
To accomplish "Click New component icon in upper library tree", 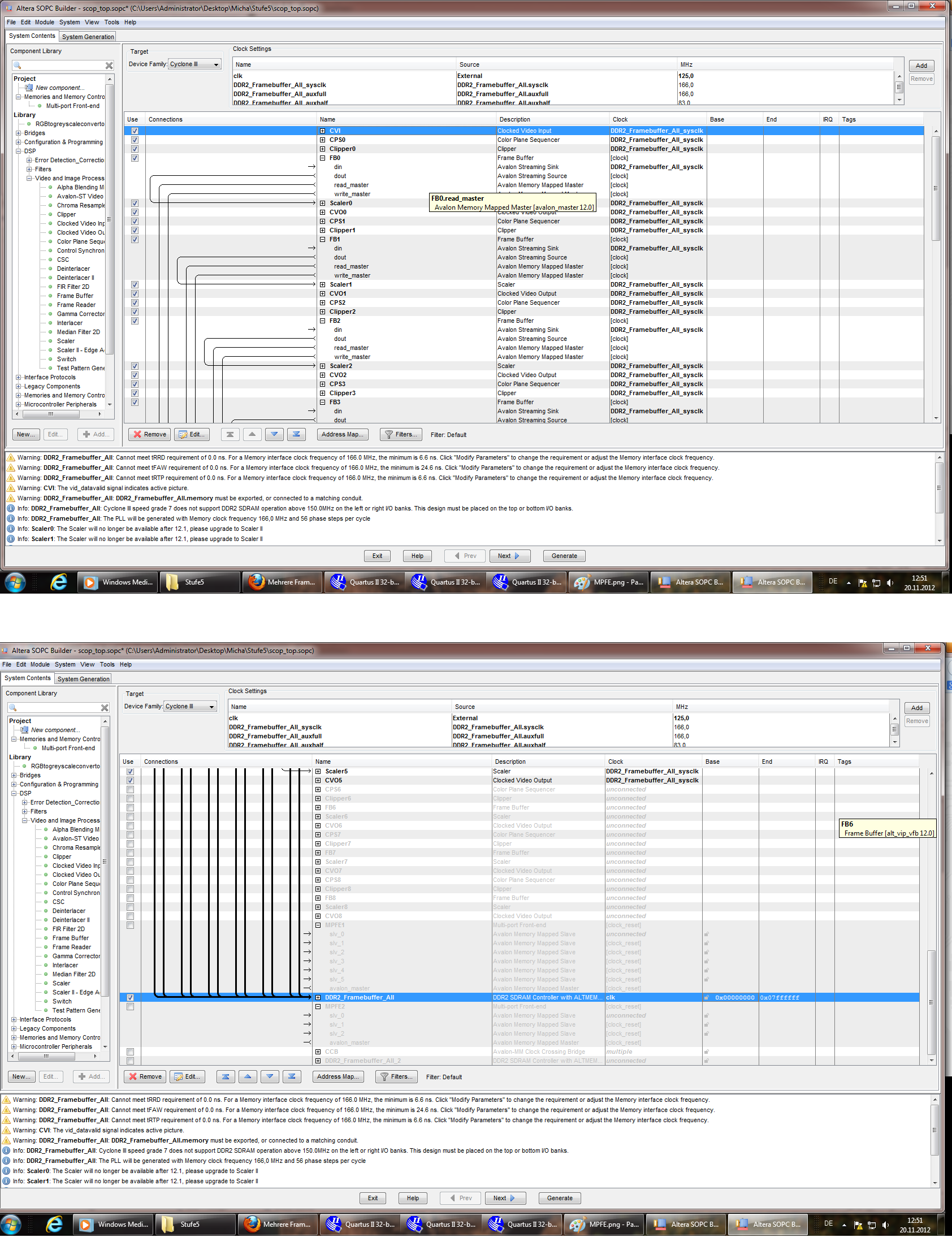I will pyautogui.click(x=29, y=88).
